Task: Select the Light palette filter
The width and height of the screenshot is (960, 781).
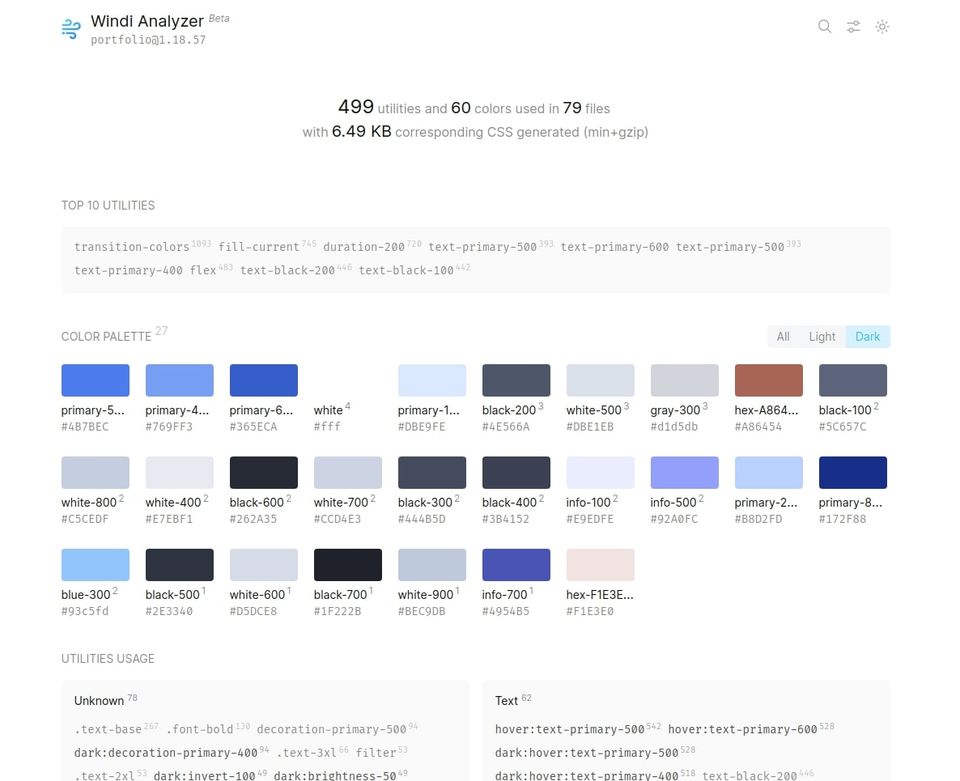Action: pos(822,337)
